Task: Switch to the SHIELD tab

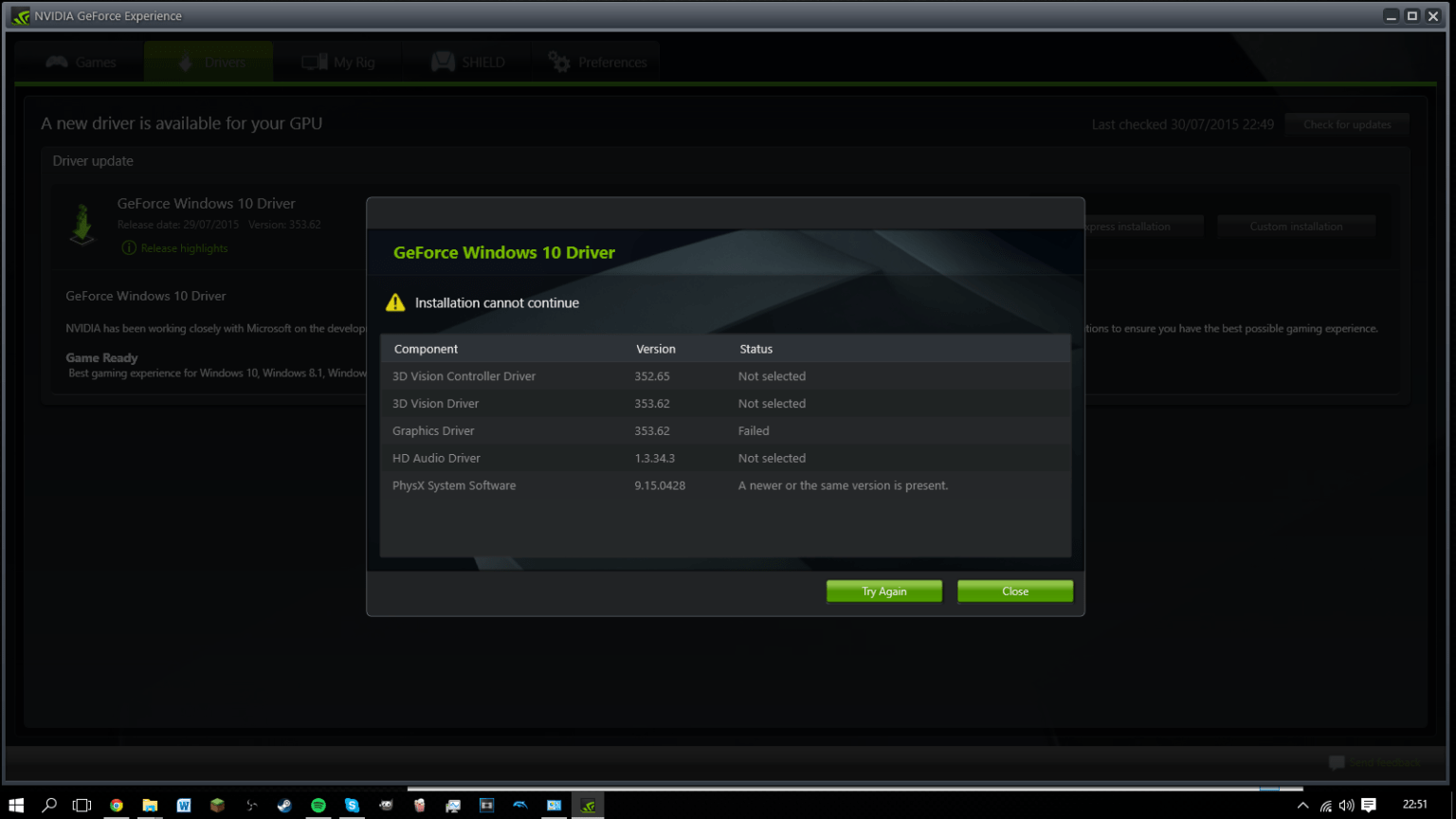Action: 467,61
